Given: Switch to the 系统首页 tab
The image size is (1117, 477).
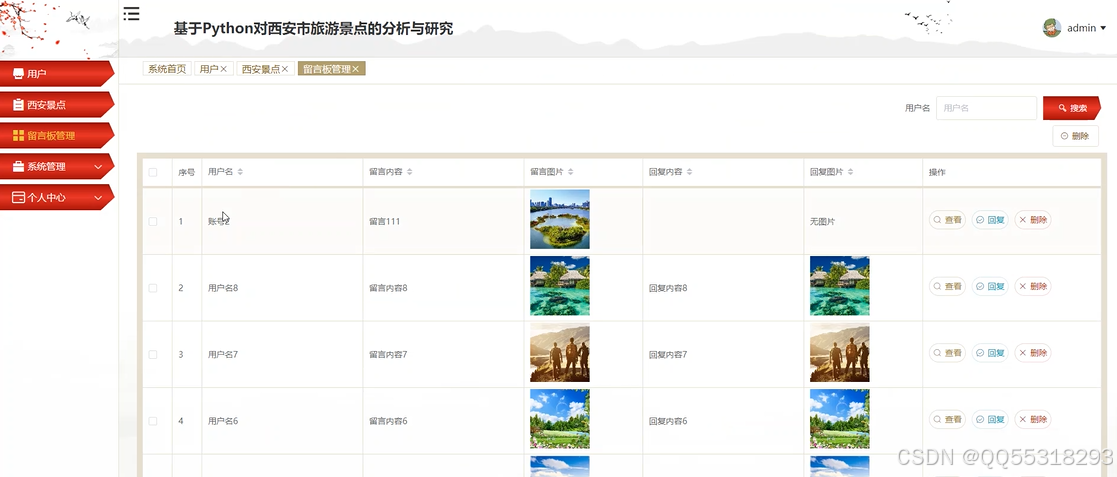Looking at the screenshot, I should (167, 69).
